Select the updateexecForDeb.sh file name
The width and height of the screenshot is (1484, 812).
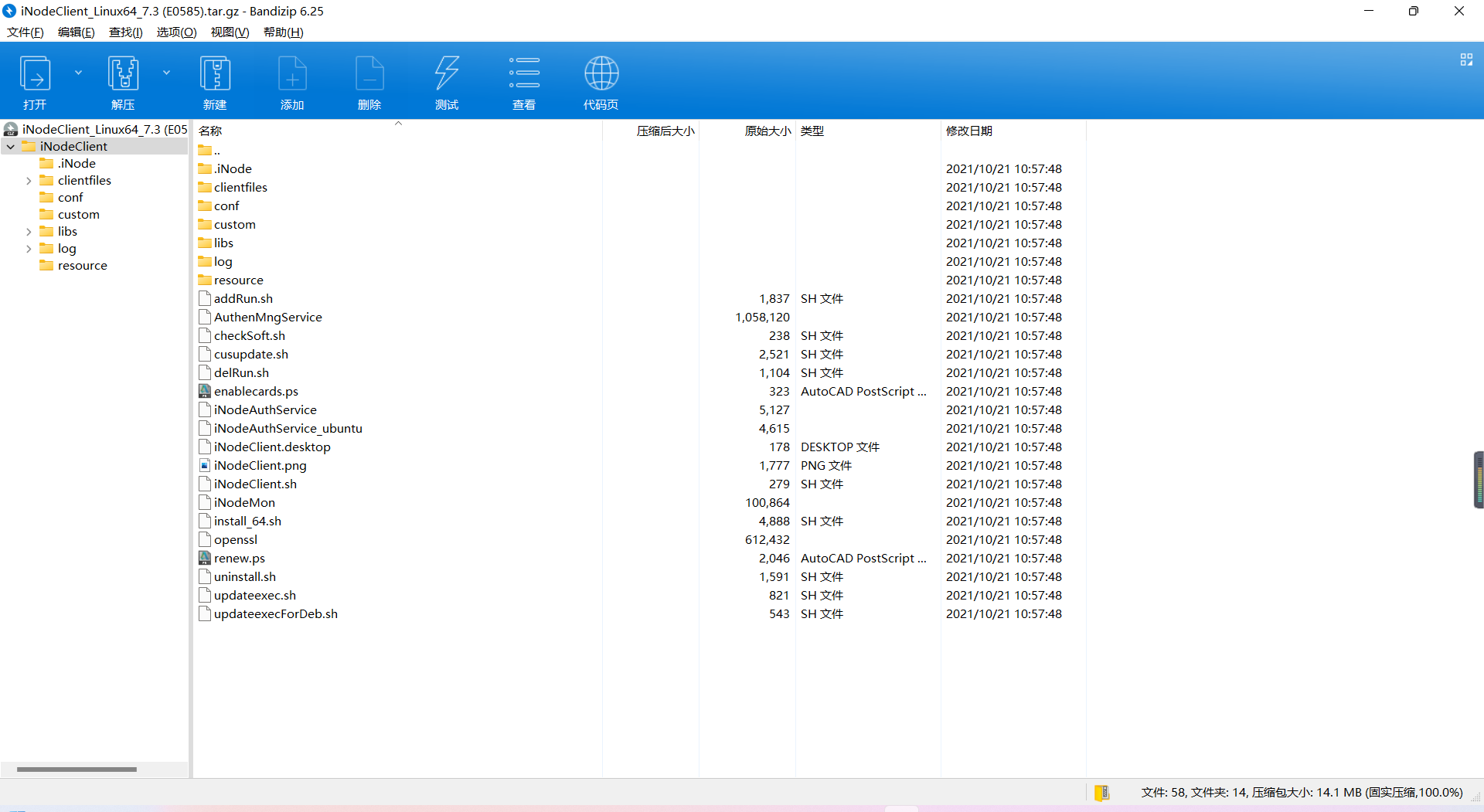click(x=276, y=613)
